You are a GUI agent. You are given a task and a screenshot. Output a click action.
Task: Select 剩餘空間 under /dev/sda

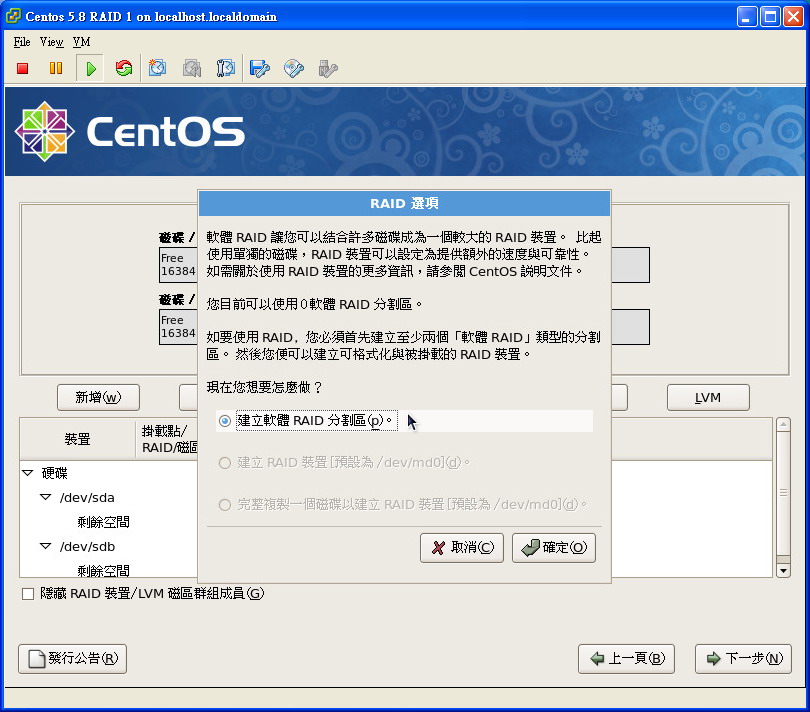click(103, 522)
